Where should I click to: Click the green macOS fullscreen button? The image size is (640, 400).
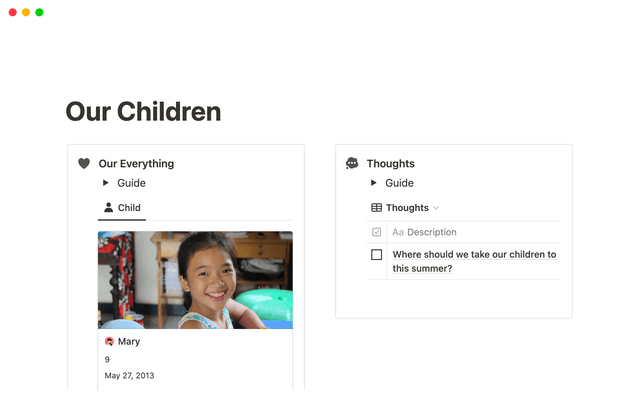(x=39, y=12)
